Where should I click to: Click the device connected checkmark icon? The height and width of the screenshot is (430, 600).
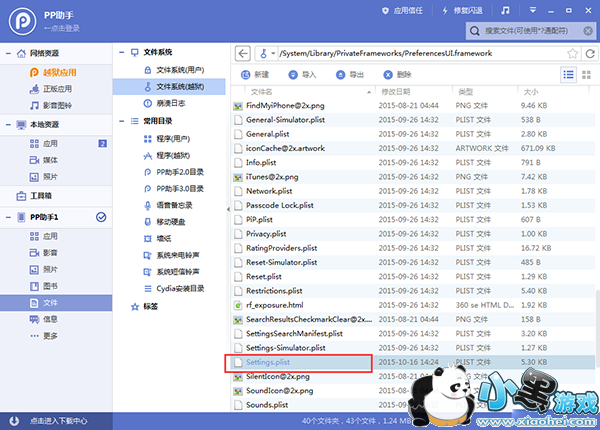[101, 217]
